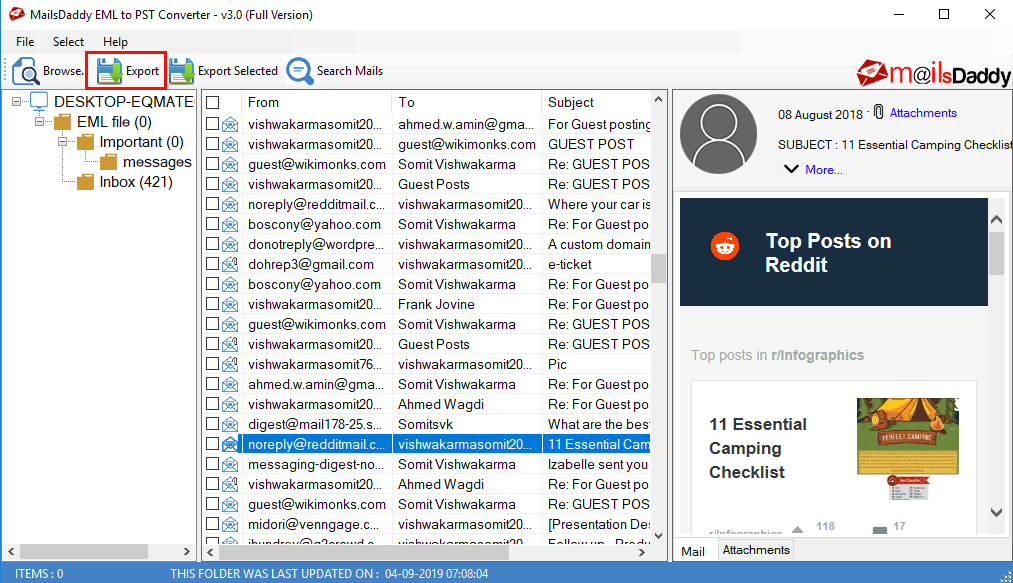Click the Reddit logo in preview
Image resolution: width=1013 pixels, height=583 pixels.
[x=725, y=246]
